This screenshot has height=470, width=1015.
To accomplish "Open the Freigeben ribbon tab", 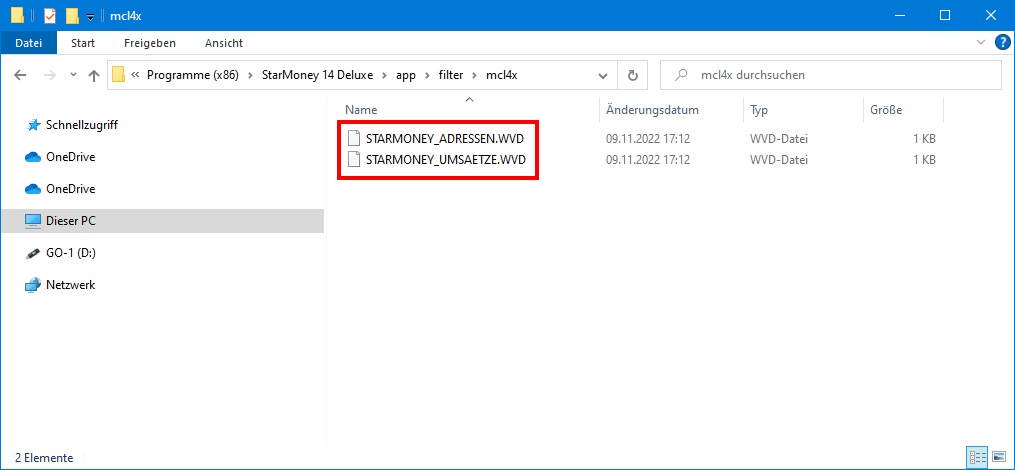I will point(150,43).
